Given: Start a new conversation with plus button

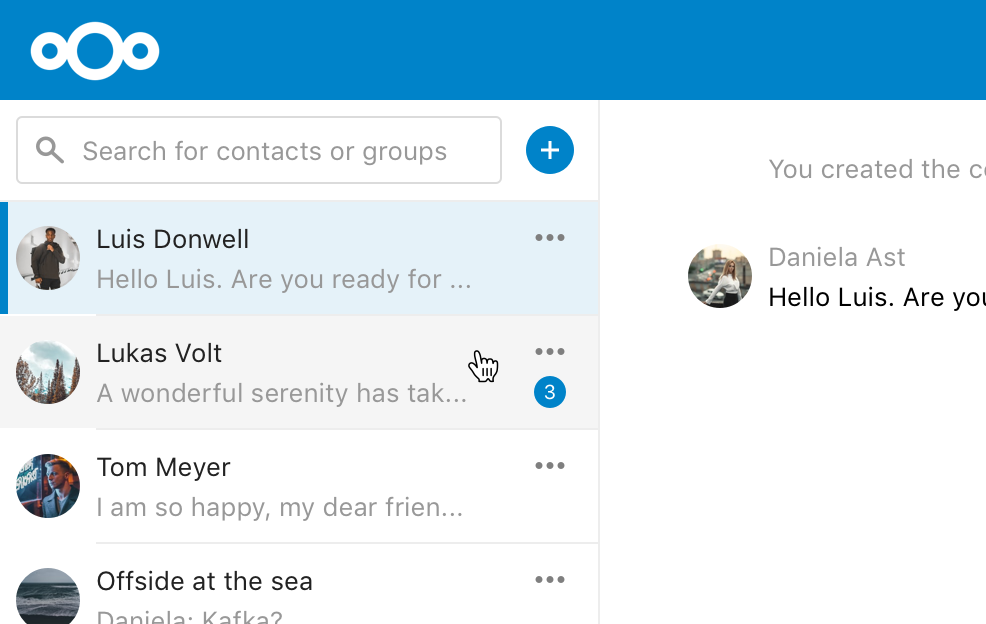Looking at the screenshot, I should tap(550, 150).
